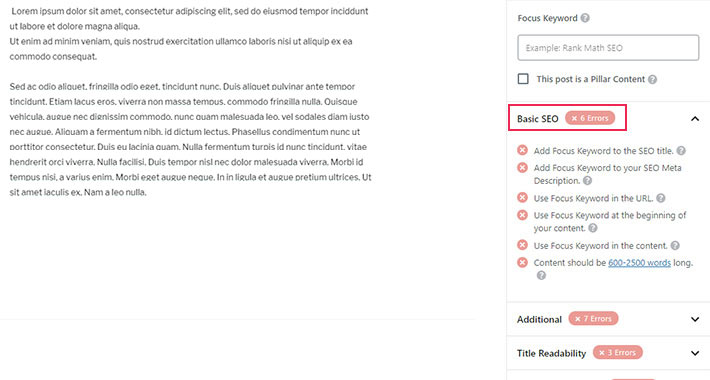
Task: Click red error icon for URL keyword check
Action: [x=523, y=197]
